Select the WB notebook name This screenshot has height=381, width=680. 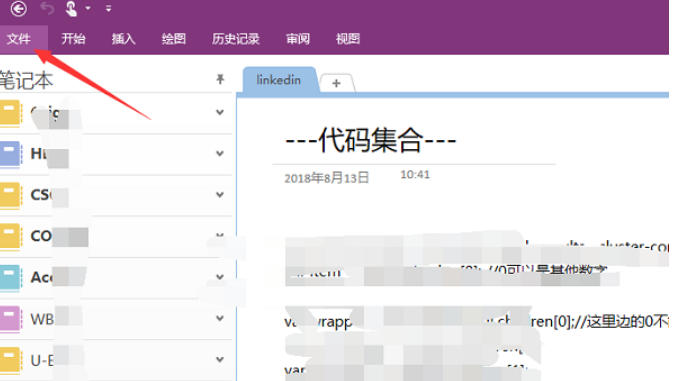42,319
